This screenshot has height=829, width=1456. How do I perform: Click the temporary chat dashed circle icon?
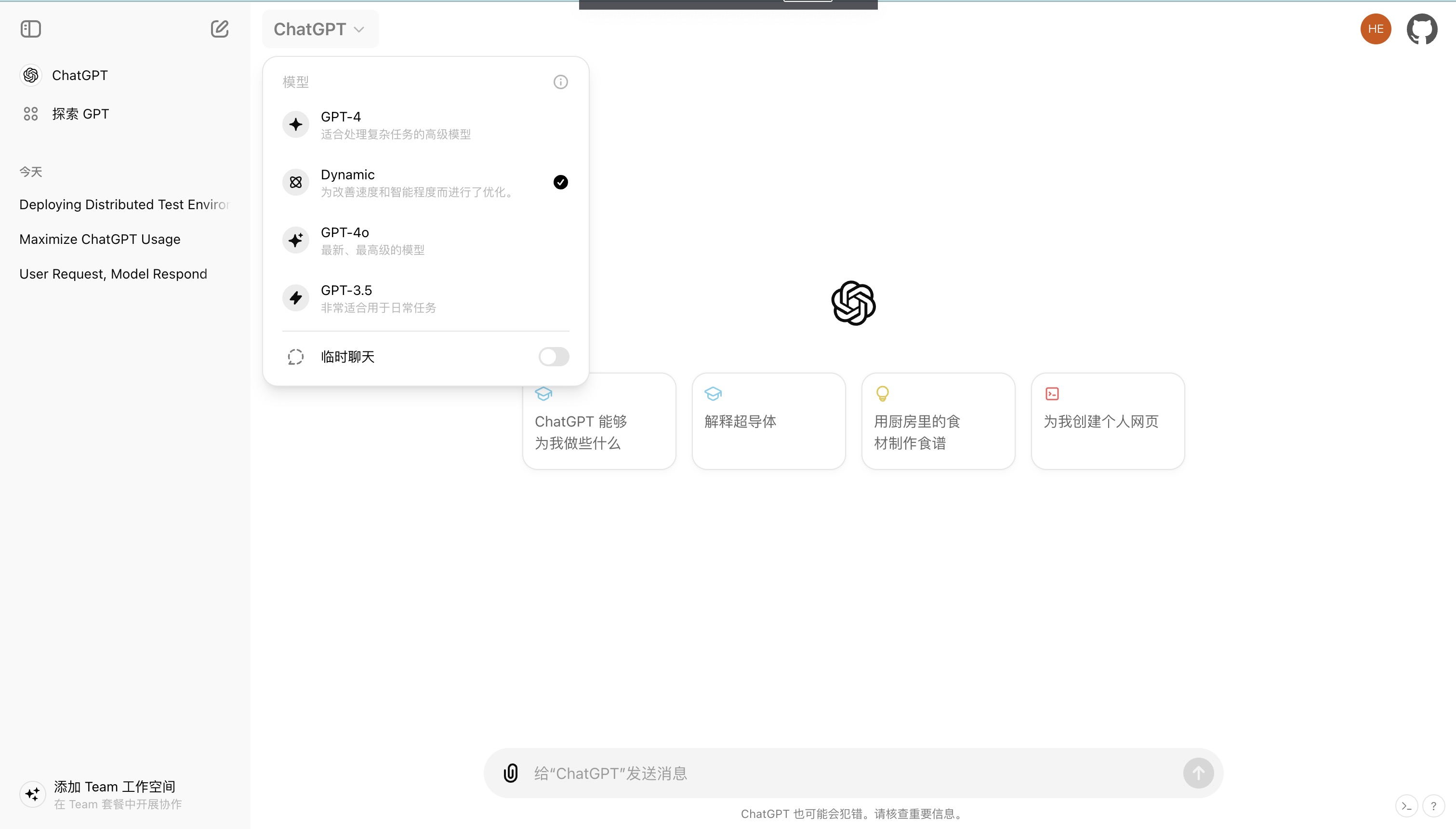(x=296, y=357)
